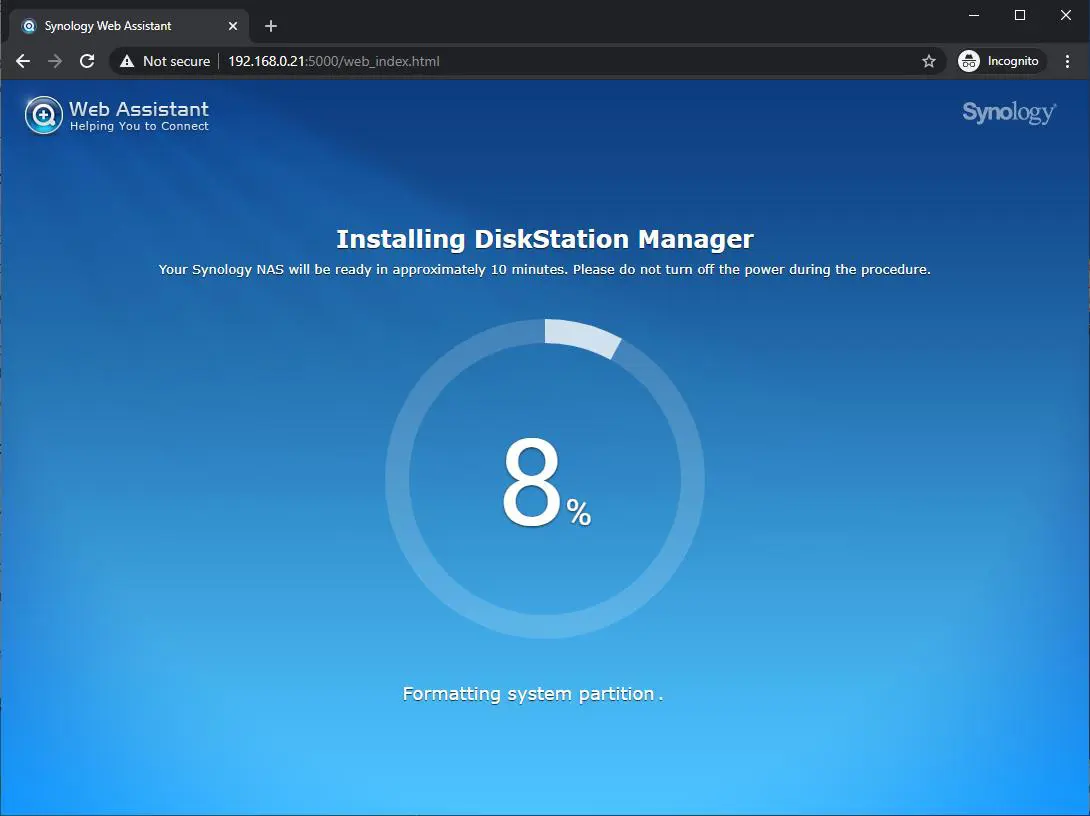The height and width of the screenshot is (816, 1090).
Task: Click the Formatting system partition status text
Action: (x=532, y=694)
